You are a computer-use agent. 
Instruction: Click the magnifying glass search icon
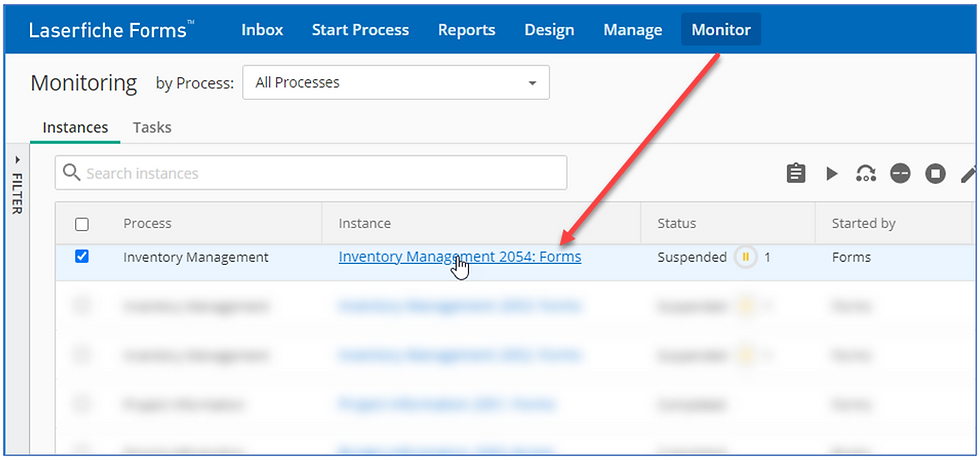coord(72,172)
